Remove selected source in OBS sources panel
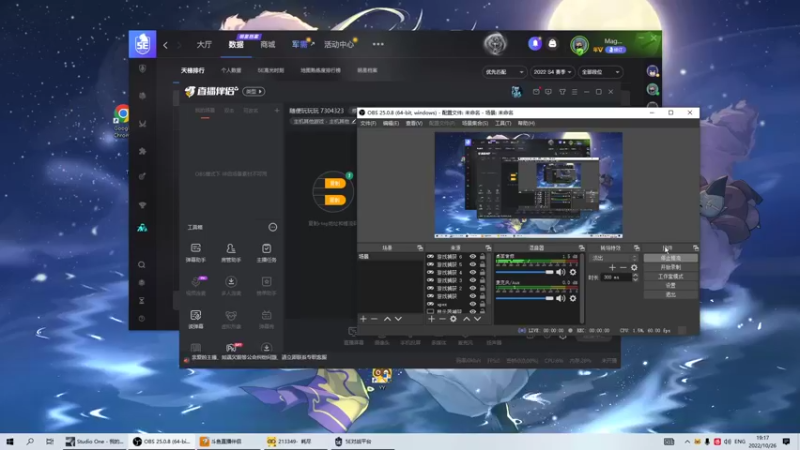 point(442,319)
